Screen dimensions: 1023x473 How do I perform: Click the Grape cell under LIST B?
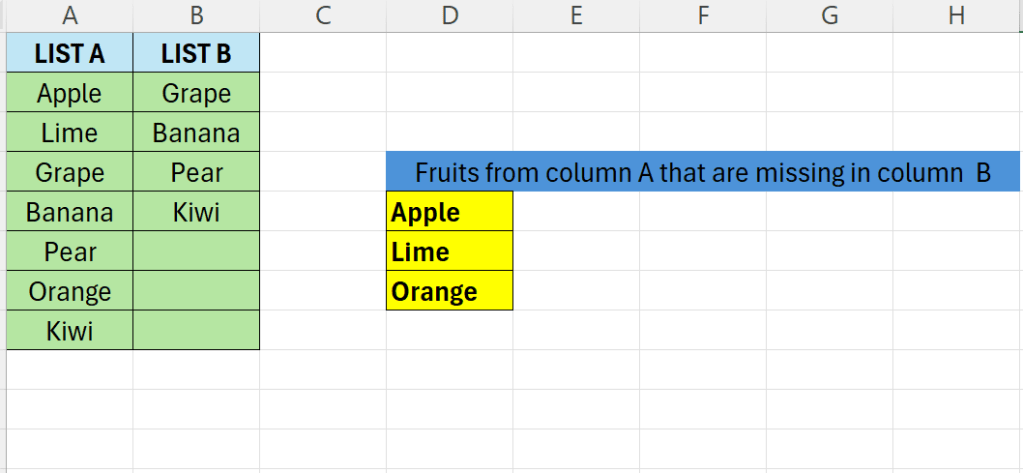coord(196,93)
